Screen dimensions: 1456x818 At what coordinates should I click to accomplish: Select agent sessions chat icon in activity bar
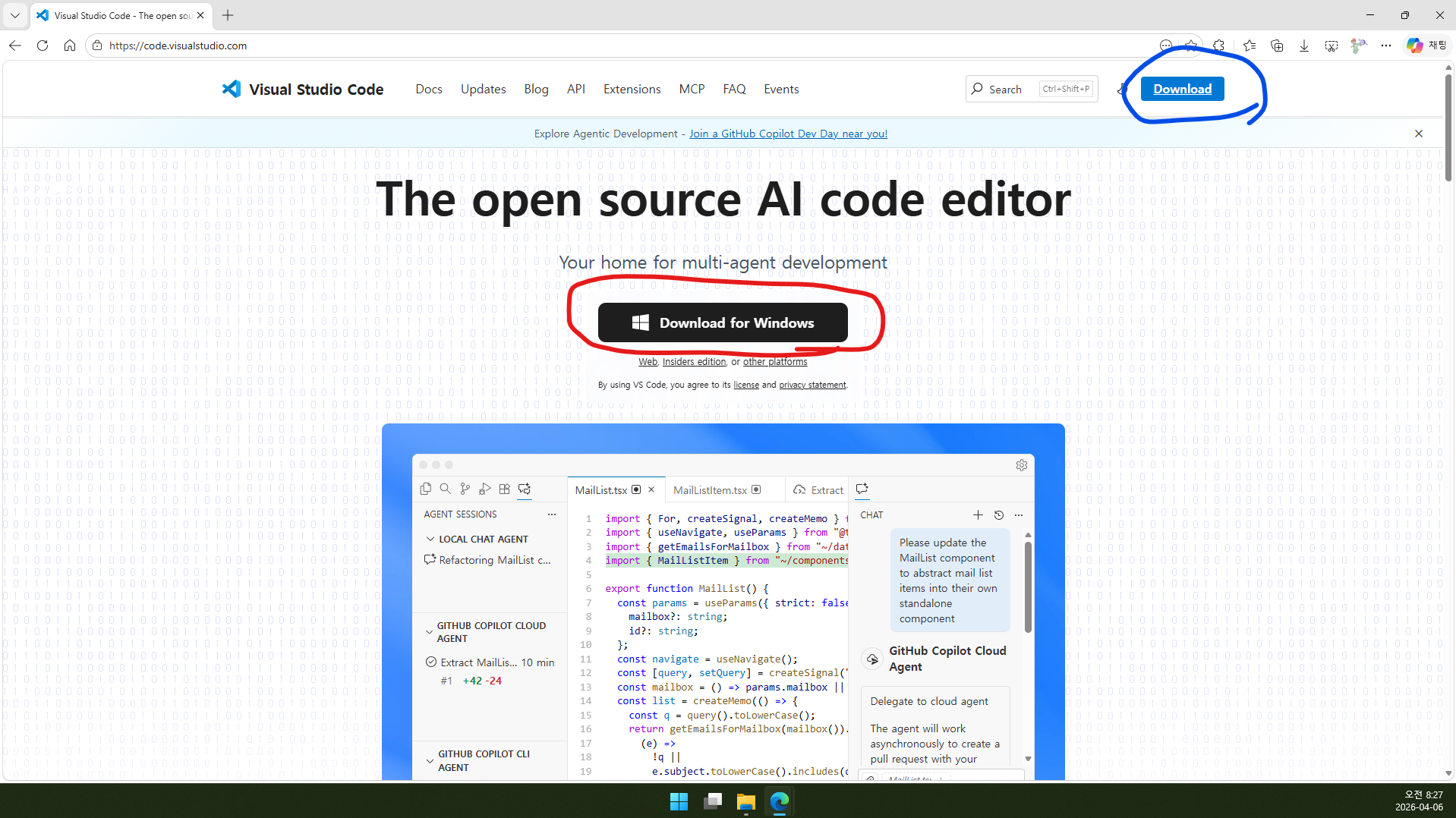[x=525, y=489]
